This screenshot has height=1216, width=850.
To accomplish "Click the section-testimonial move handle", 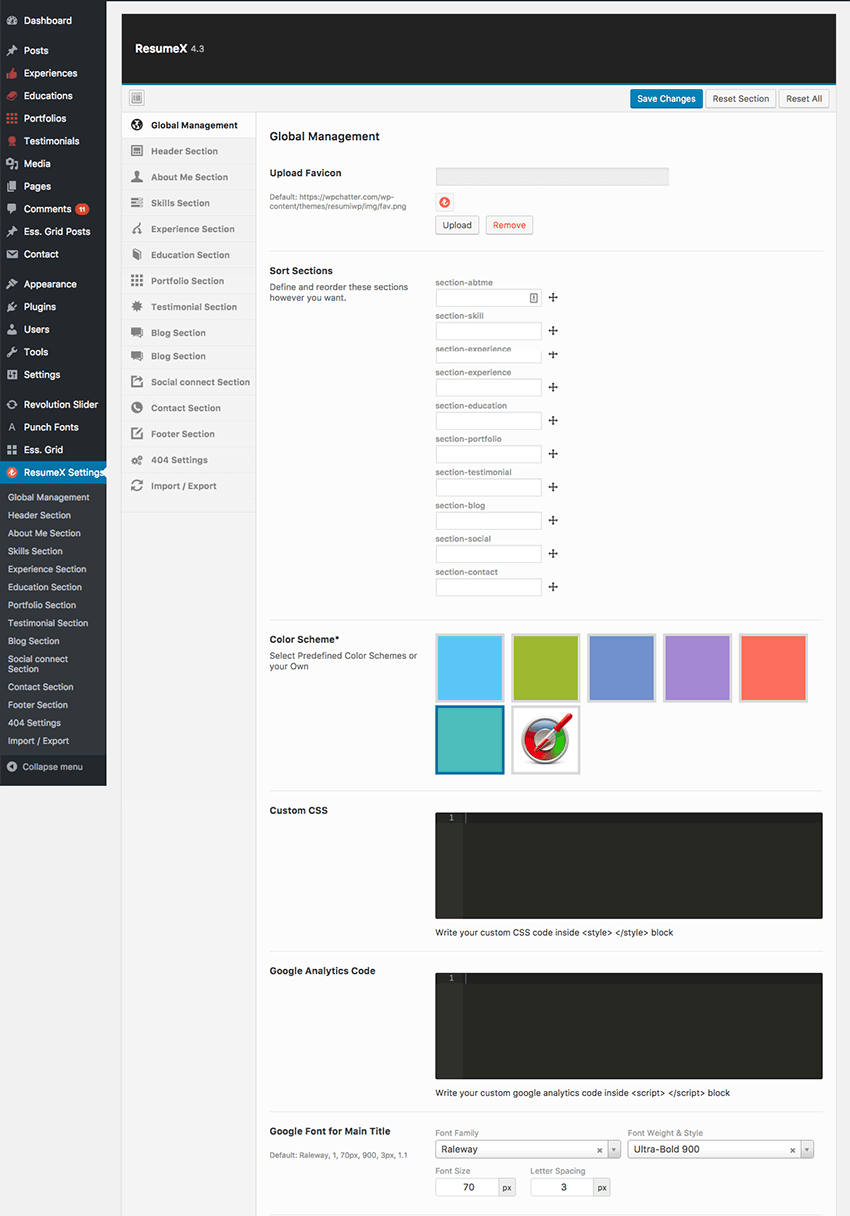I will coord(553,487).
